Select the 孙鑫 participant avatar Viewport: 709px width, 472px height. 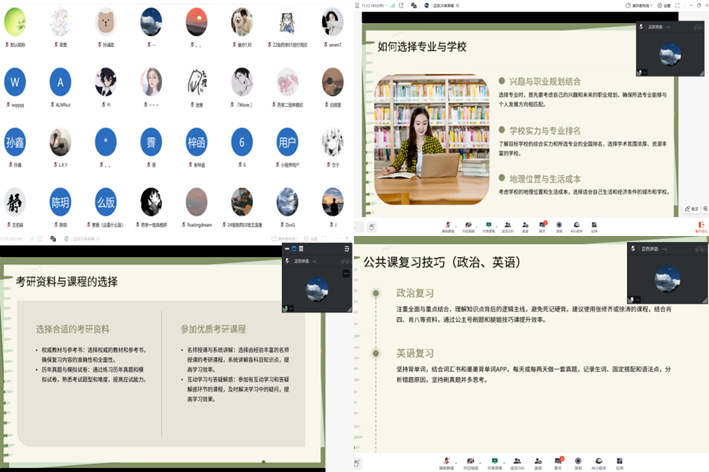(16, 140)
